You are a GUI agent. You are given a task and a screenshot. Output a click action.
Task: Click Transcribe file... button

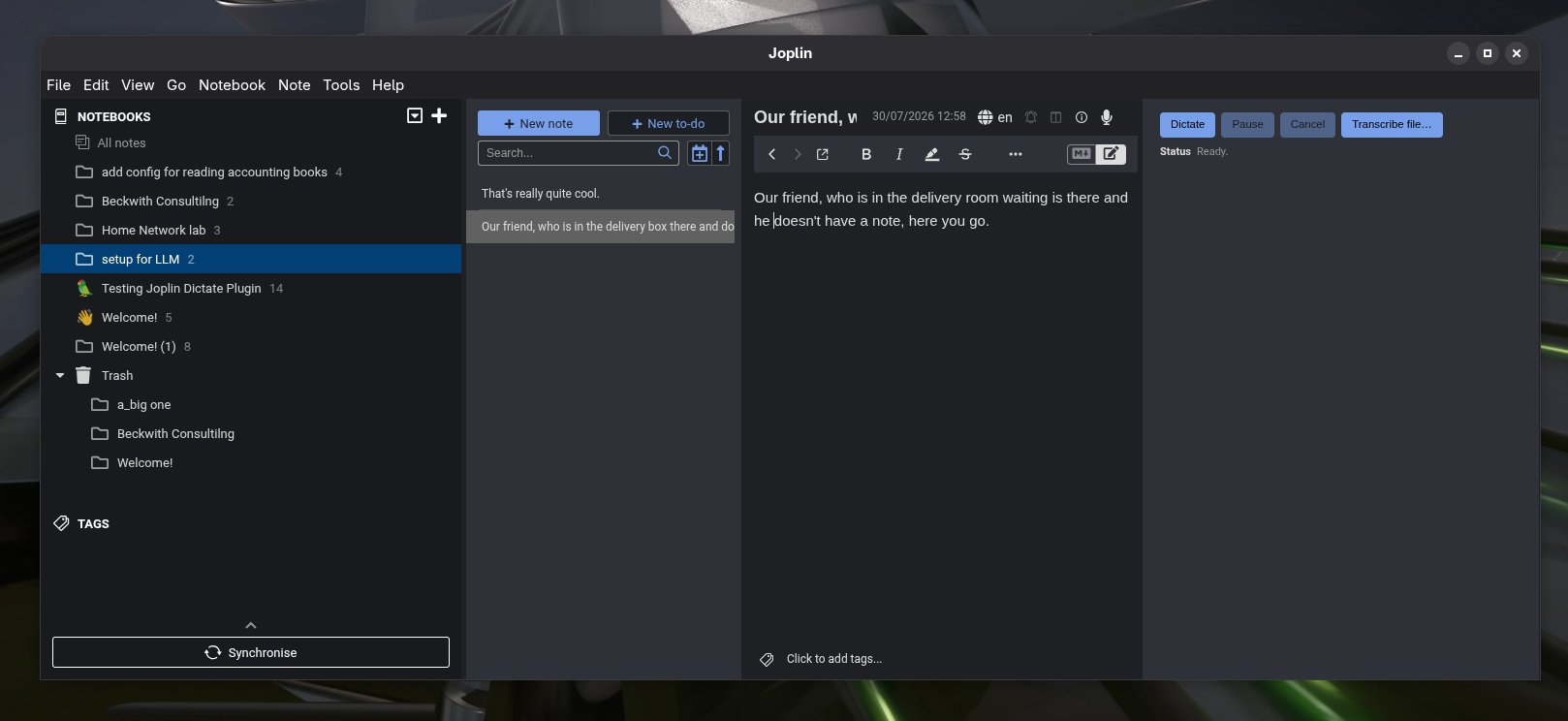[x=1392, y=124]
